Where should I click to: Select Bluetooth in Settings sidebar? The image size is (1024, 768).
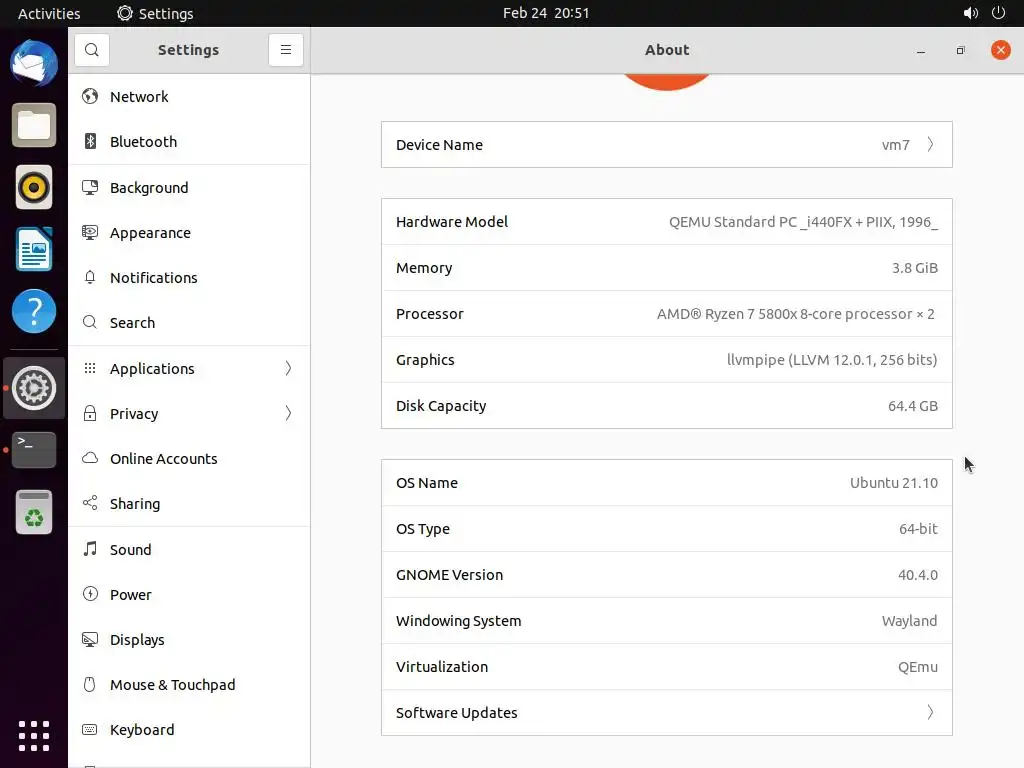(189, 142)
